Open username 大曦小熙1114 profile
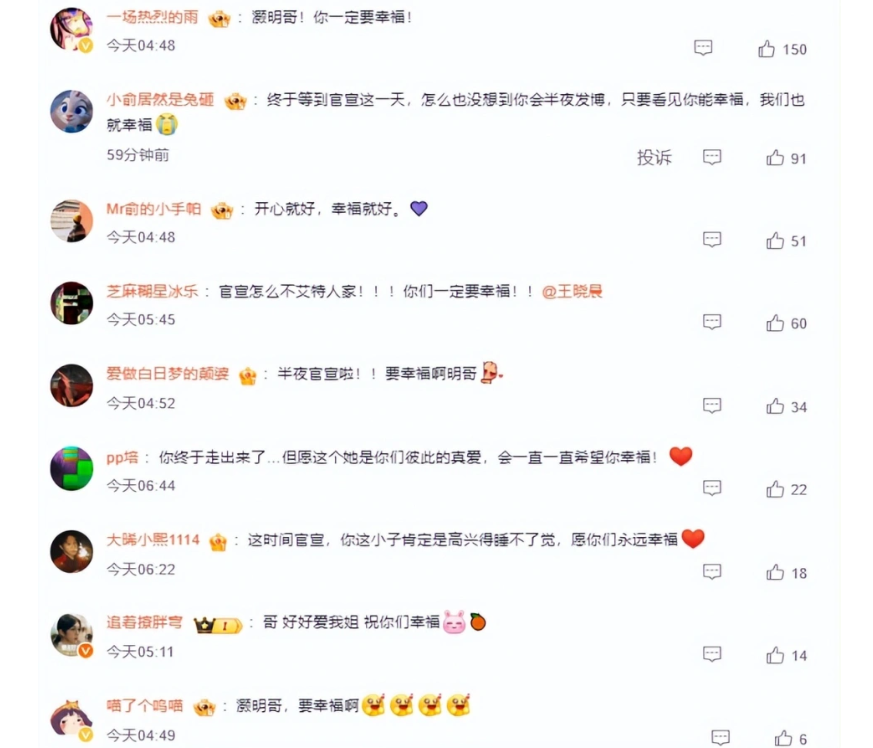The image size is (873, 748). 153,540
